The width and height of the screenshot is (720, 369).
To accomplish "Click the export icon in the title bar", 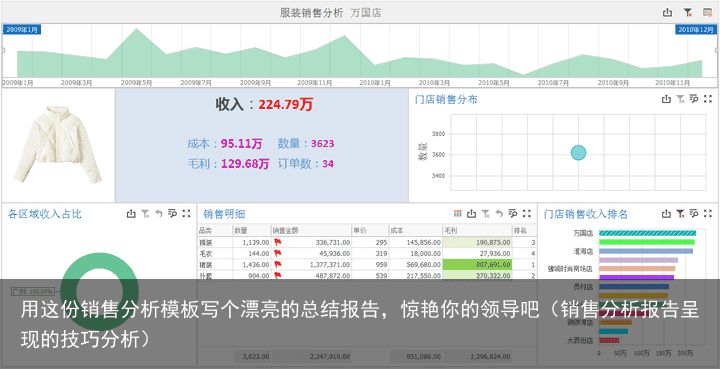I will click(x=667, y=13).
